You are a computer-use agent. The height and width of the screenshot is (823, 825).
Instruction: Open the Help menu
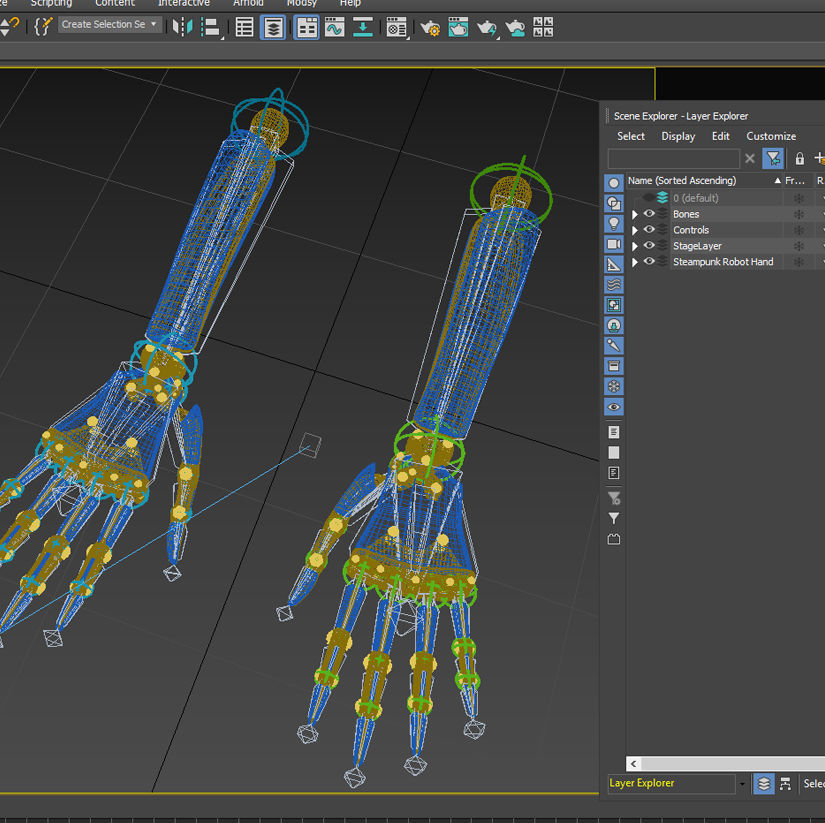(x=350, y=3)
